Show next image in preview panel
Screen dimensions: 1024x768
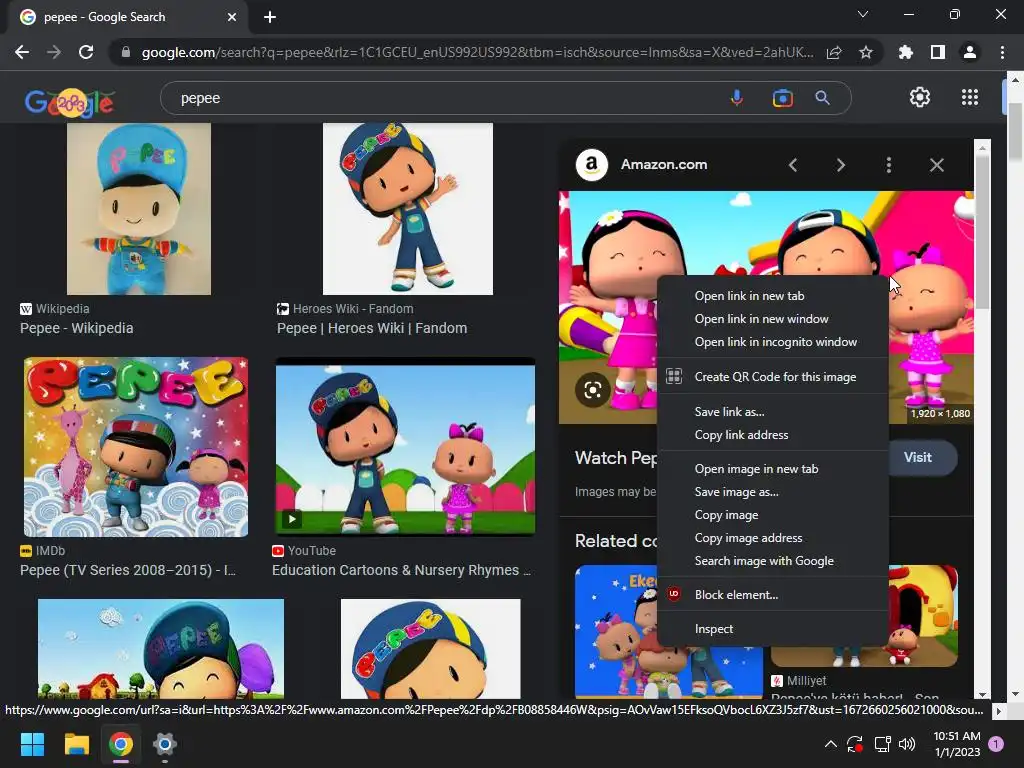click(x=840, y=165)
